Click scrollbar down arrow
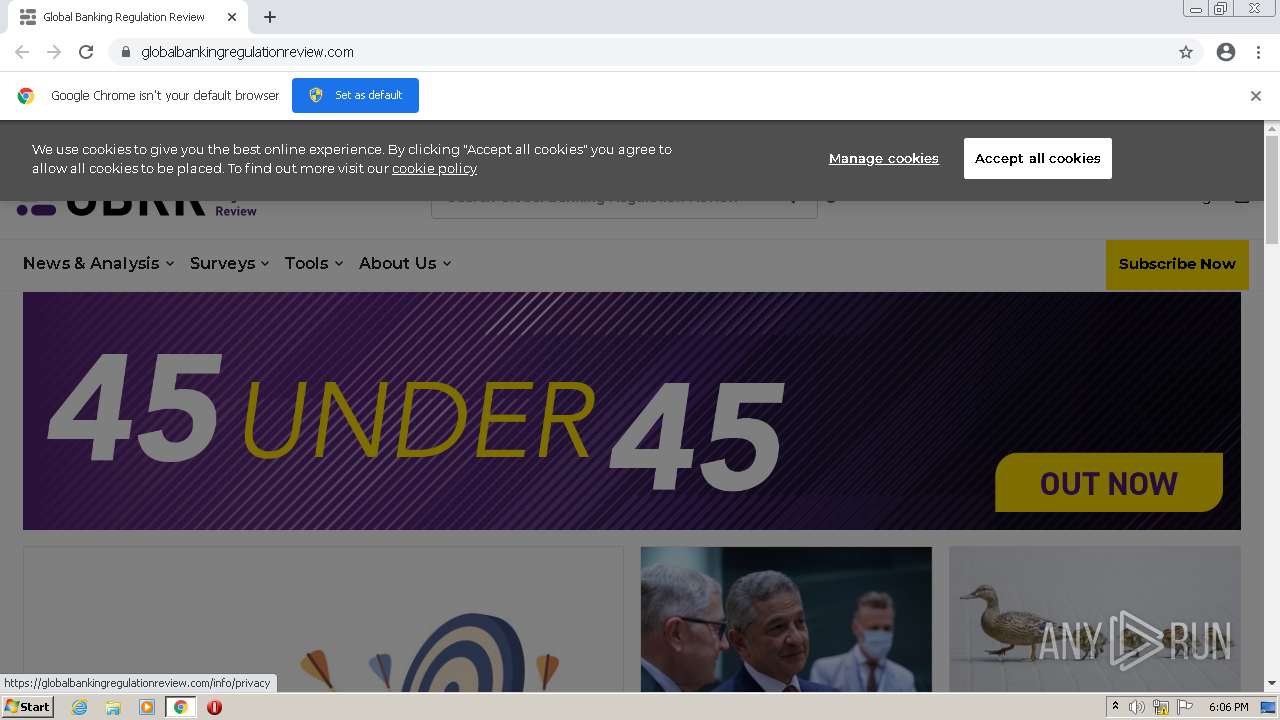The height and width of the screenshot is (720, 1280). coord(1272,684)
